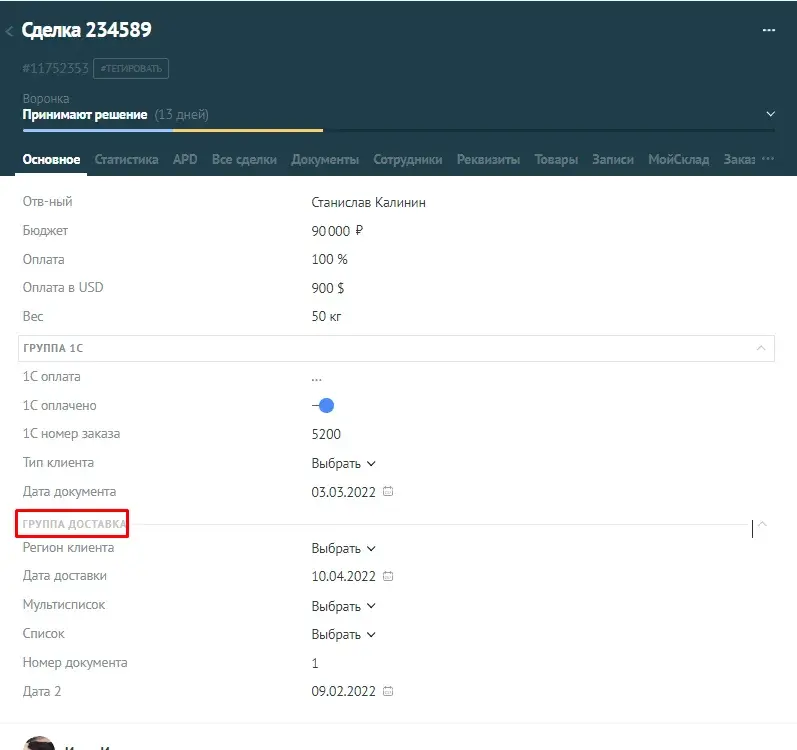Open the Все сделки tab
797x750 pixels.
(x=244, y=160)
